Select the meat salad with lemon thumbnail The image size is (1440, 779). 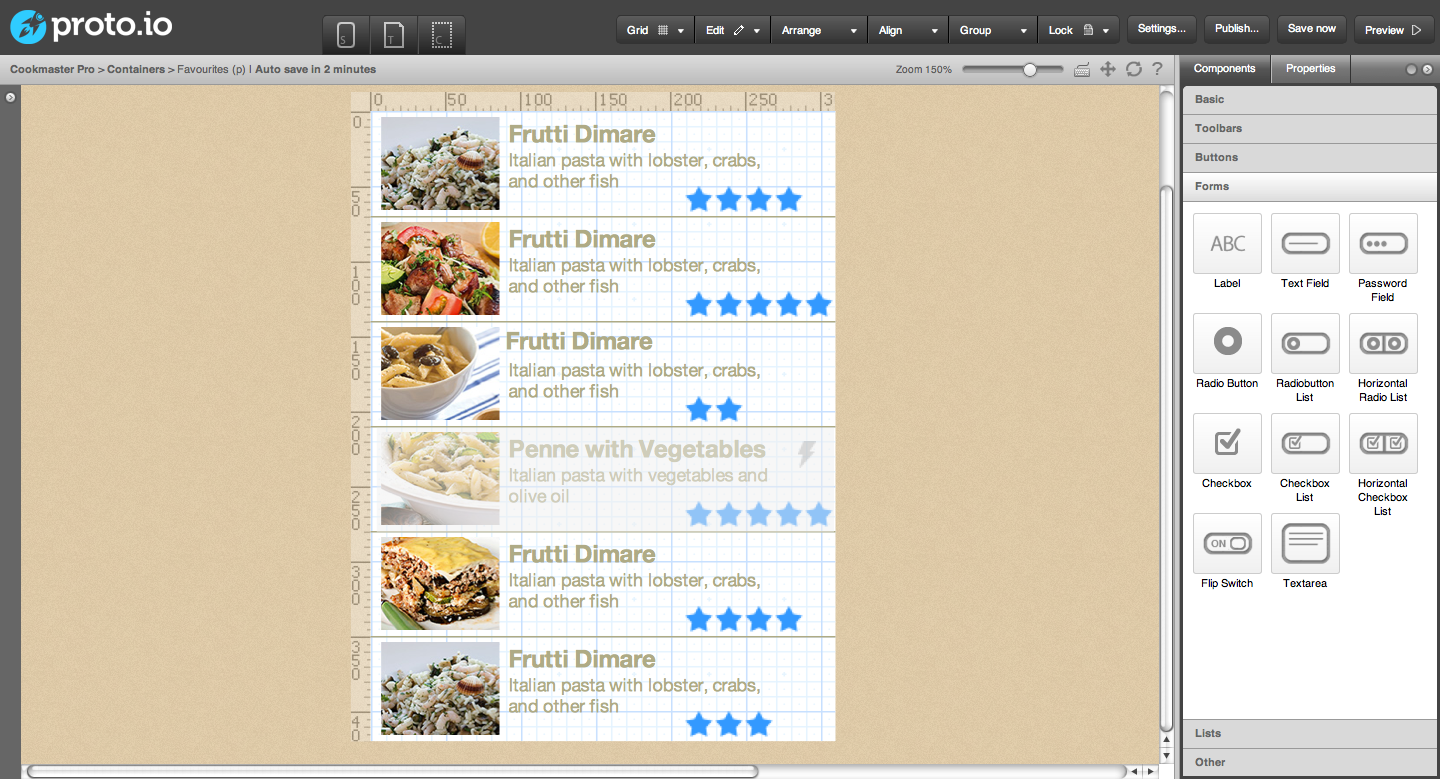(x=440, y=269)
